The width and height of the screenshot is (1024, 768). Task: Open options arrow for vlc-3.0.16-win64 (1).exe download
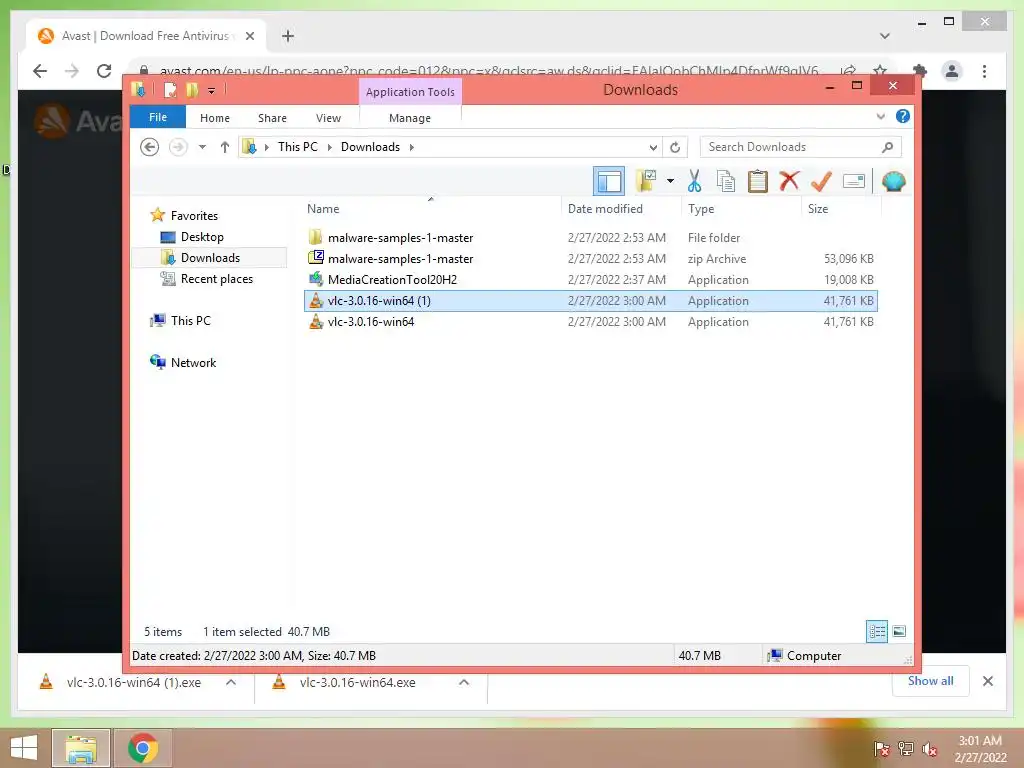(x=231, y=682)
